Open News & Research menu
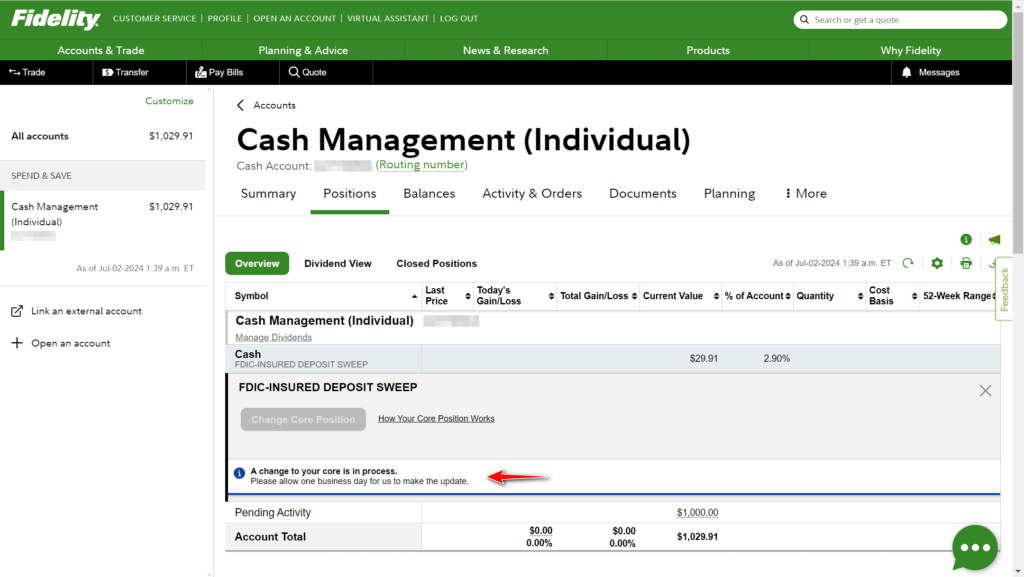 [505, 50]
